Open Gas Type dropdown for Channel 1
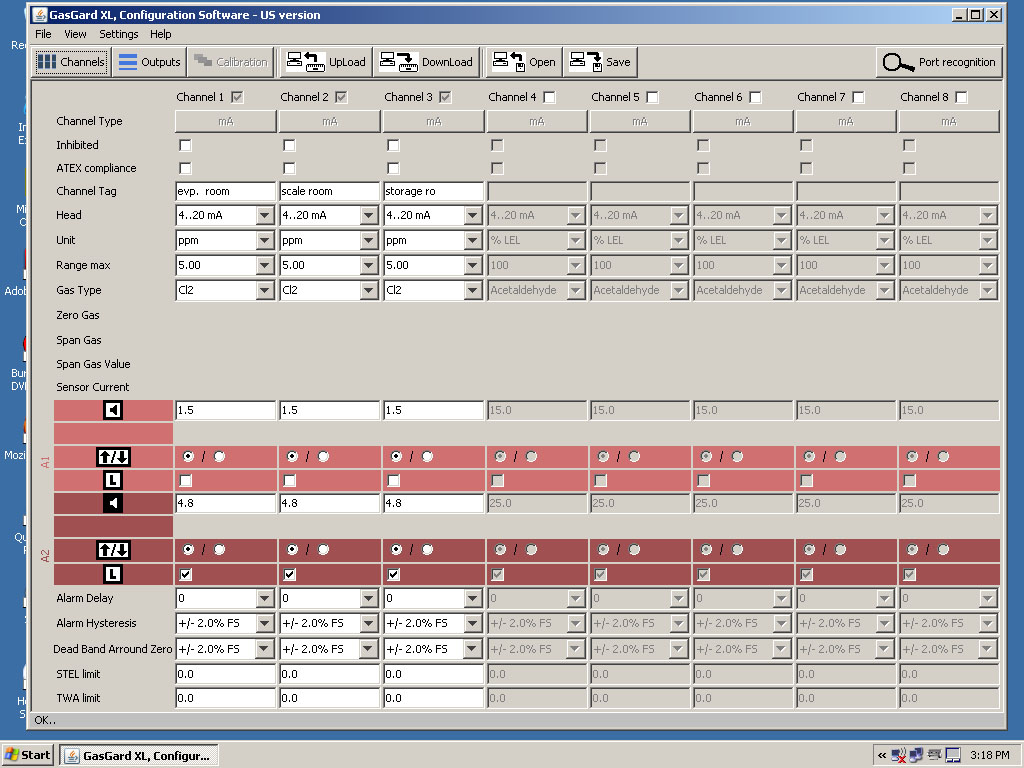This screenshot has width=1024, height=768. 264,290
